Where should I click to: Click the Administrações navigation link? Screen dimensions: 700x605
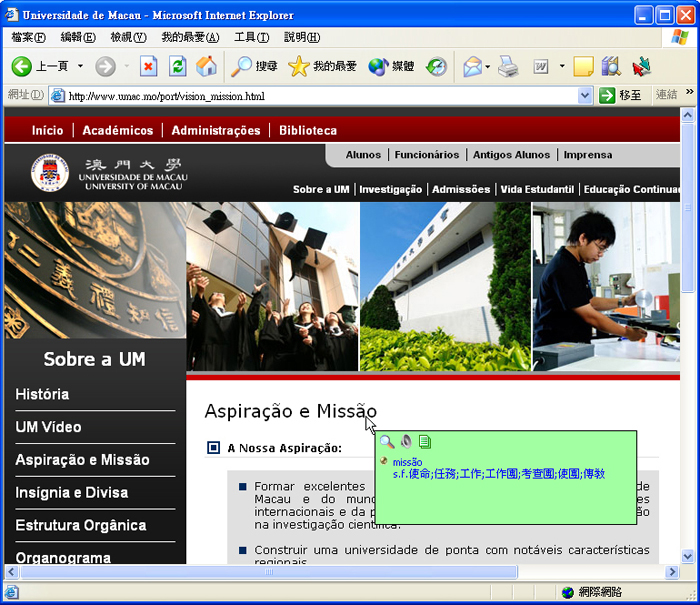click(216, 130)
